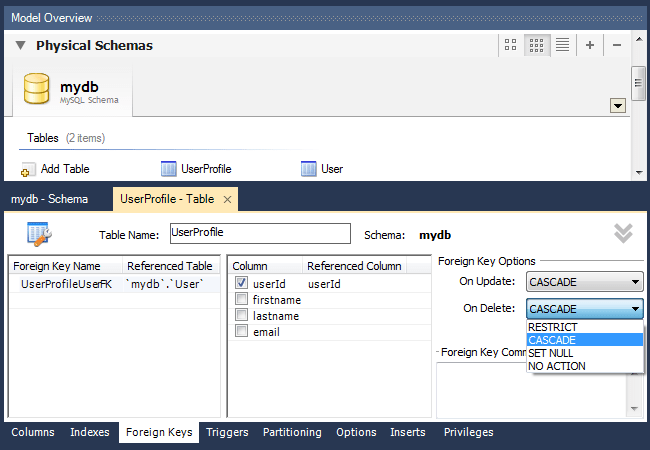Image resolution: width=650 pixels, height=450 pixels.
Task: Switch to the Triggers tab
Action: pyautogui.click(x=227, y=432)
